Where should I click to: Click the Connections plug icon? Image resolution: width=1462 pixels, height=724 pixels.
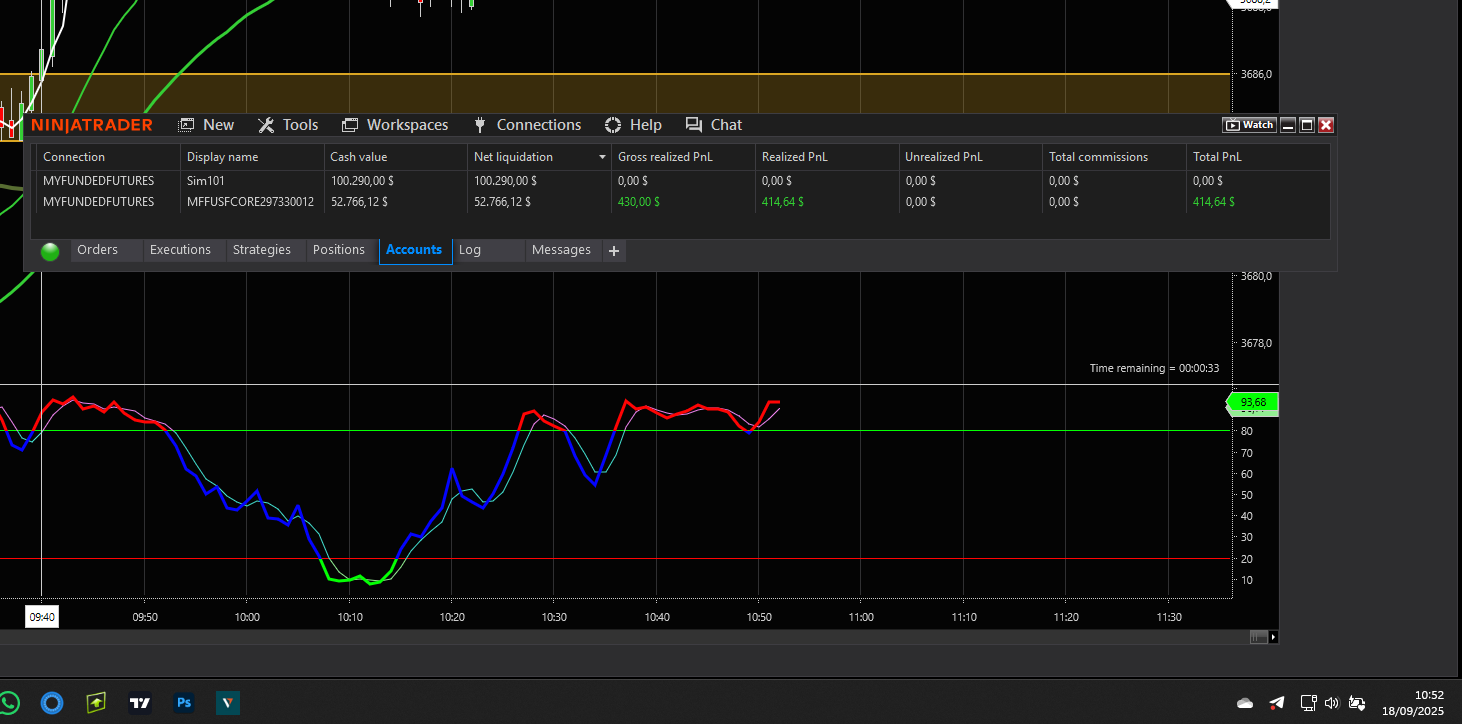(x=479, y=125)
